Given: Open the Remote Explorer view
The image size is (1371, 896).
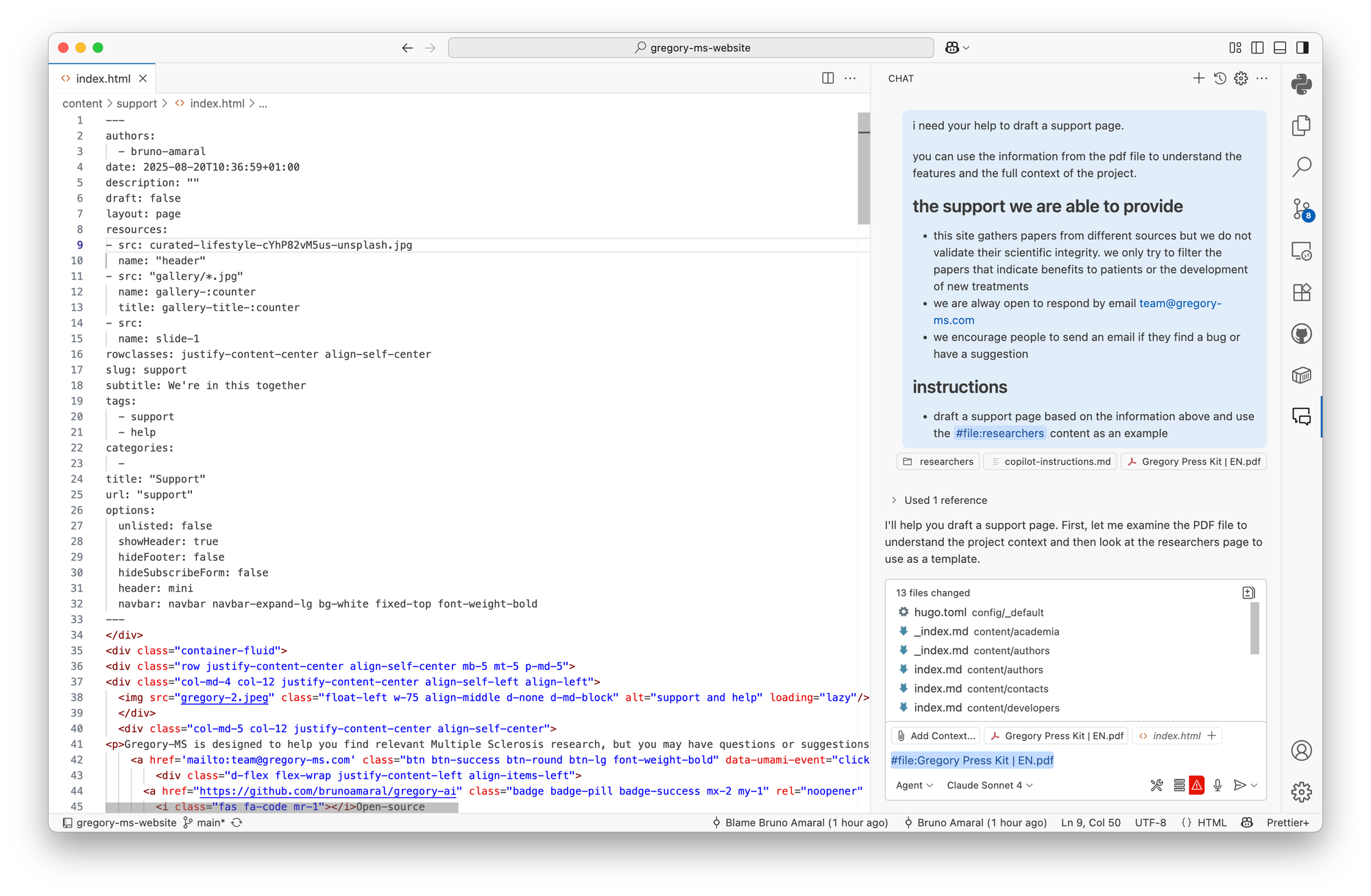Looking at the screenshot, I should pyautogui.click(x=1301, y=251).
